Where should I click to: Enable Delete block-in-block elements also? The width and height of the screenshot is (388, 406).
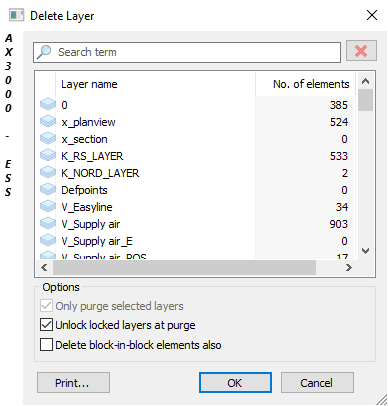click(x=46, y=345)
